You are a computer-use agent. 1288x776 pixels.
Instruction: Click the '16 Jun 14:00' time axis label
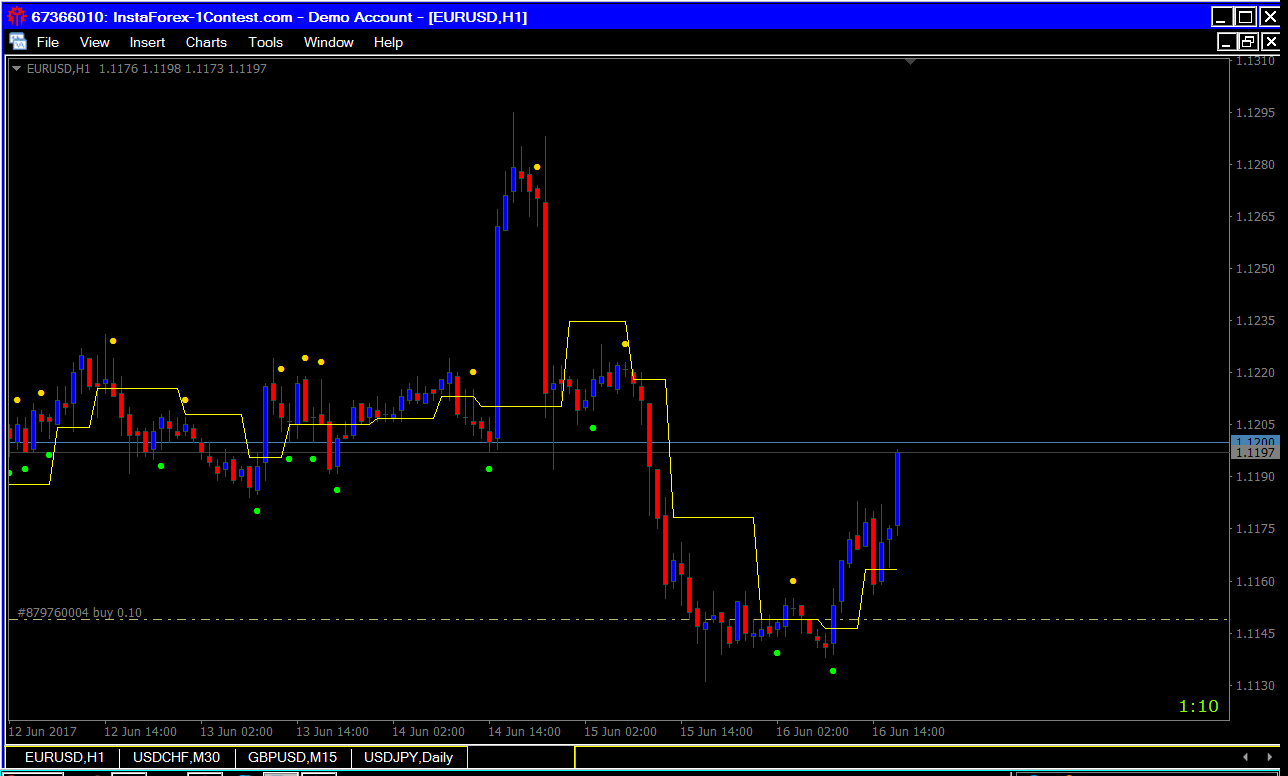click(x=908, y=732)
